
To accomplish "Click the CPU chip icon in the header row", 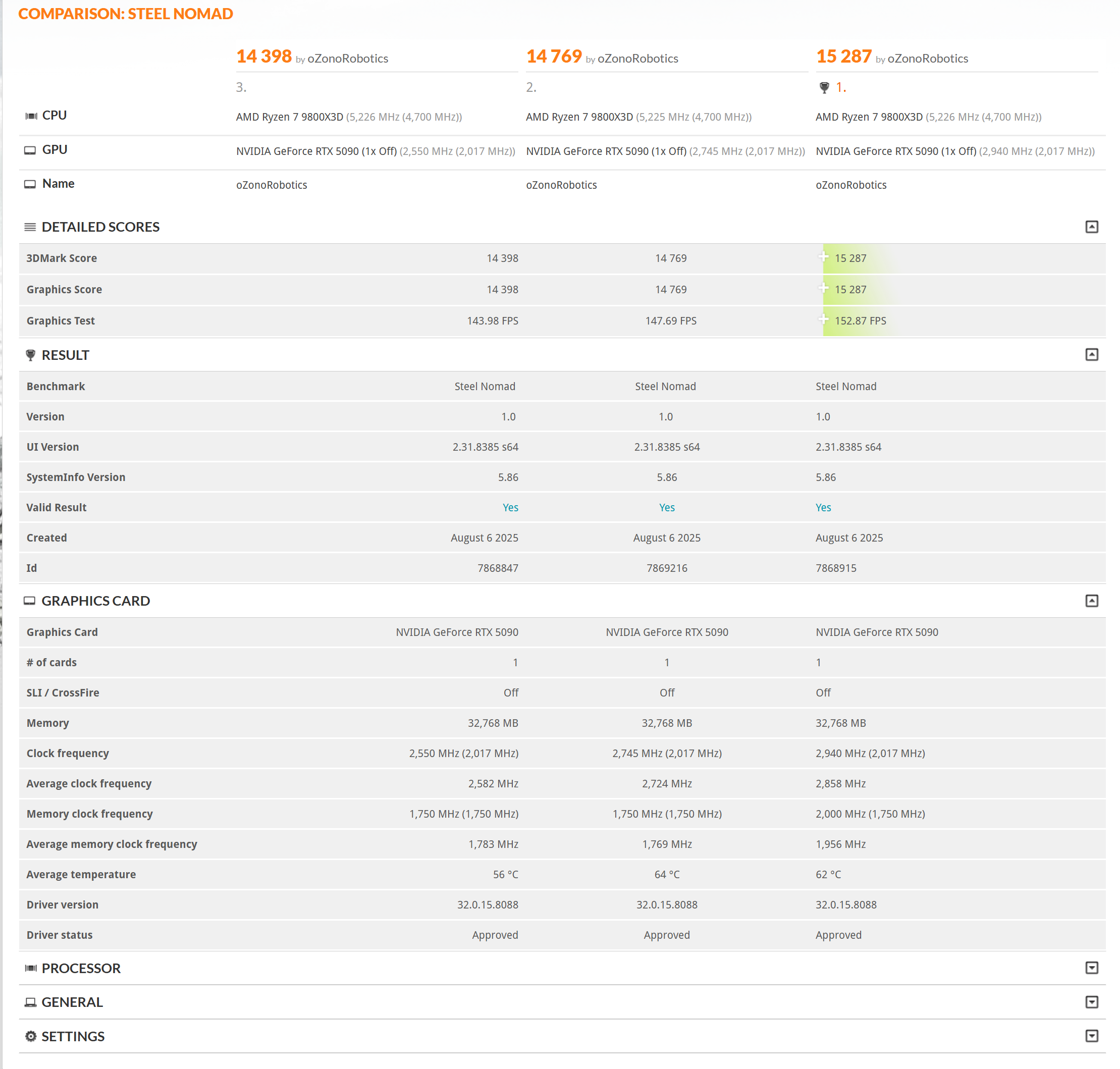I will point(31,116).
